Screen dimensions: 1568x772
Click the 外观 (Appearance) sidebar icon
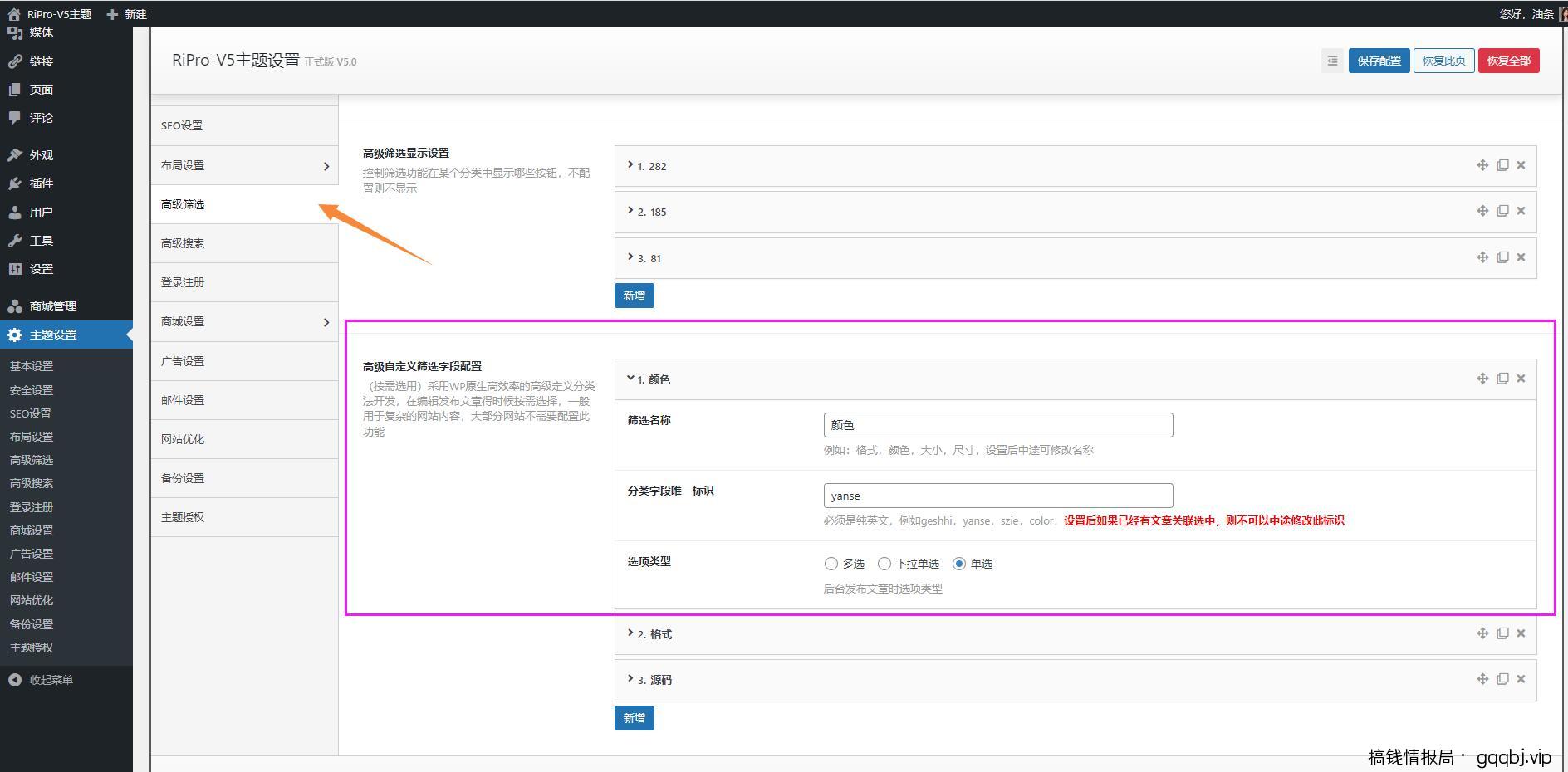pos(17,154)
